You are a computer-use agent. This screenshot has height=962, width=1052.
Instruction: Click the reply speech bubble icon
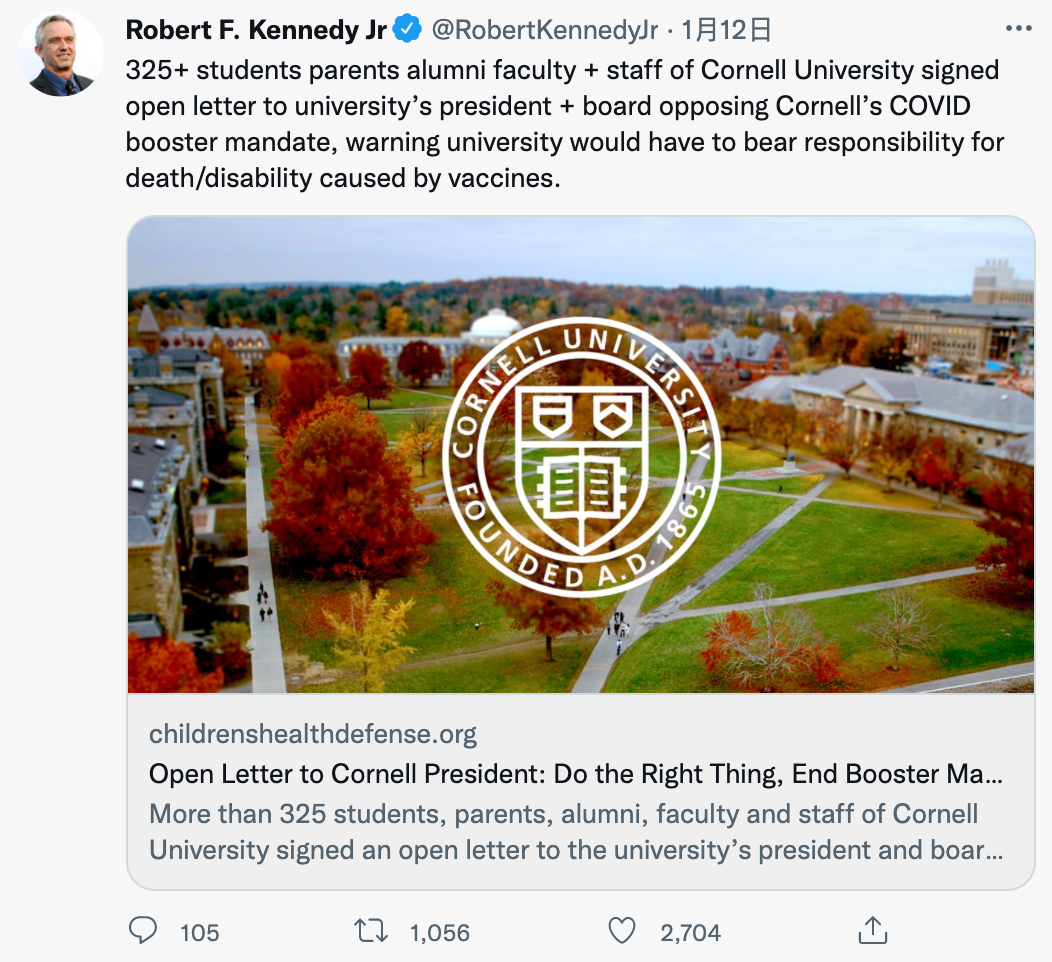pos(144,931)
